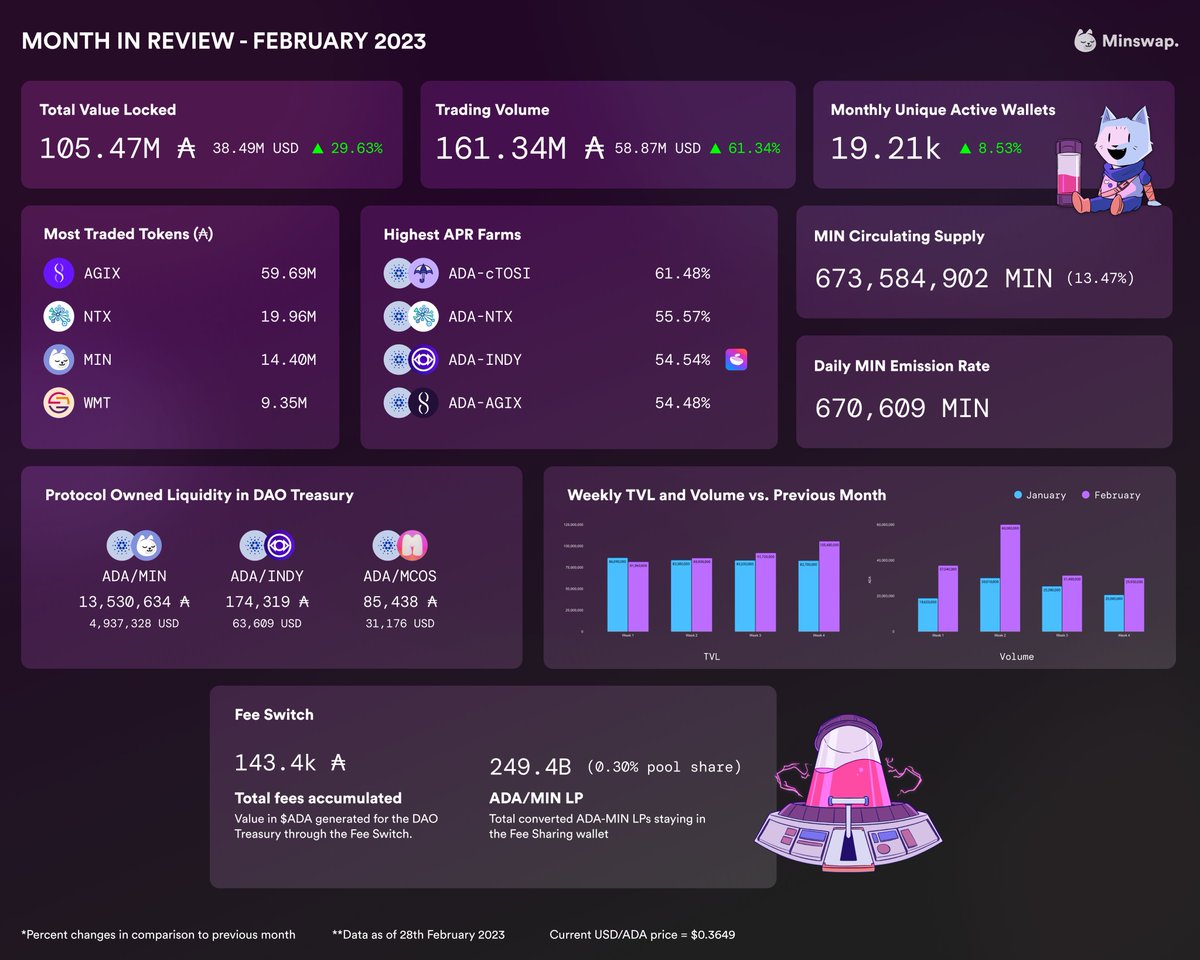Click the 'Data as of 28th February 2023' footnote
This screenshot has height=960, width=1200.
418,934
